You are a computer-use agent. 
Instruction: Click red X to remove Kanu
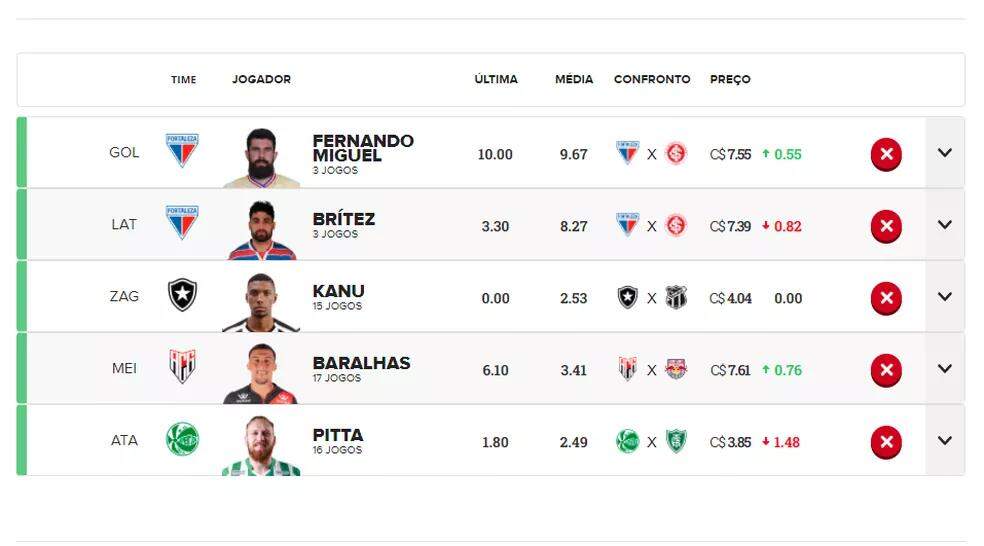886,298
